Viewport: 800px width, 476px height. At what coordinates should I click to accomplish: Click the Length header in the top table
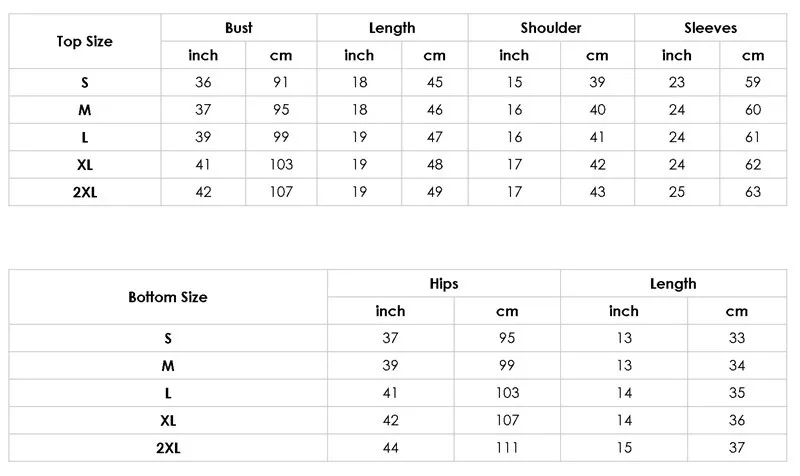tap(392, 28)
